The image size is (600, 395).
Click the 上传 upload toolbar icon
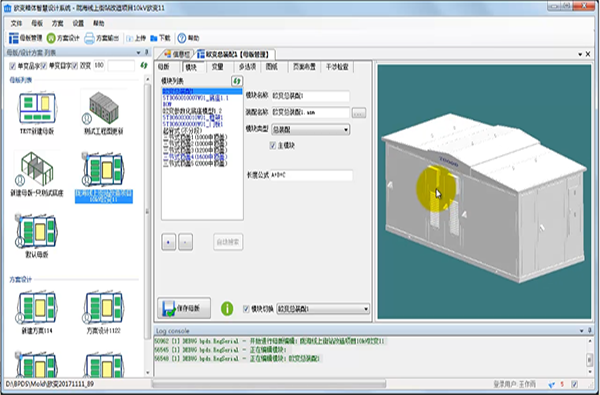(x=130, y=38)
